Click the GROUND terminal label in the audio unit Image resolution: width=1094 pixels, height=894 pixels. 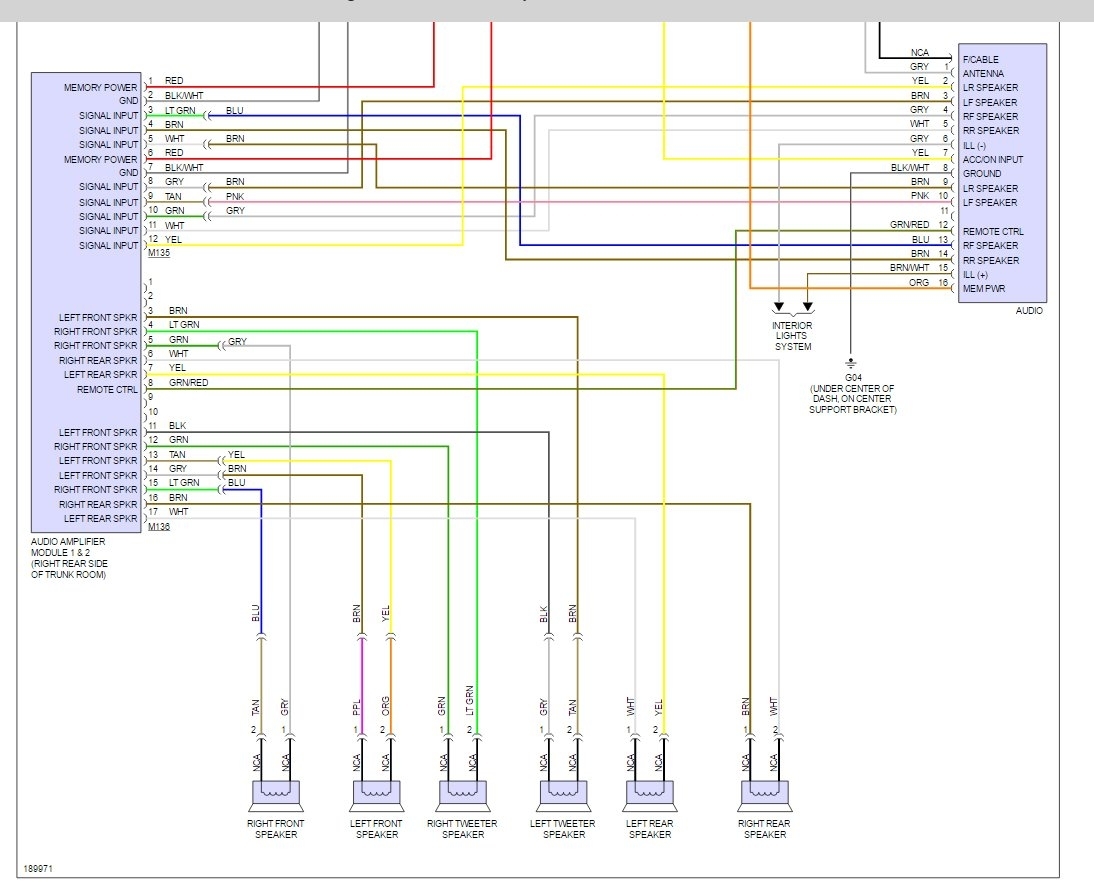pos(982,173)
